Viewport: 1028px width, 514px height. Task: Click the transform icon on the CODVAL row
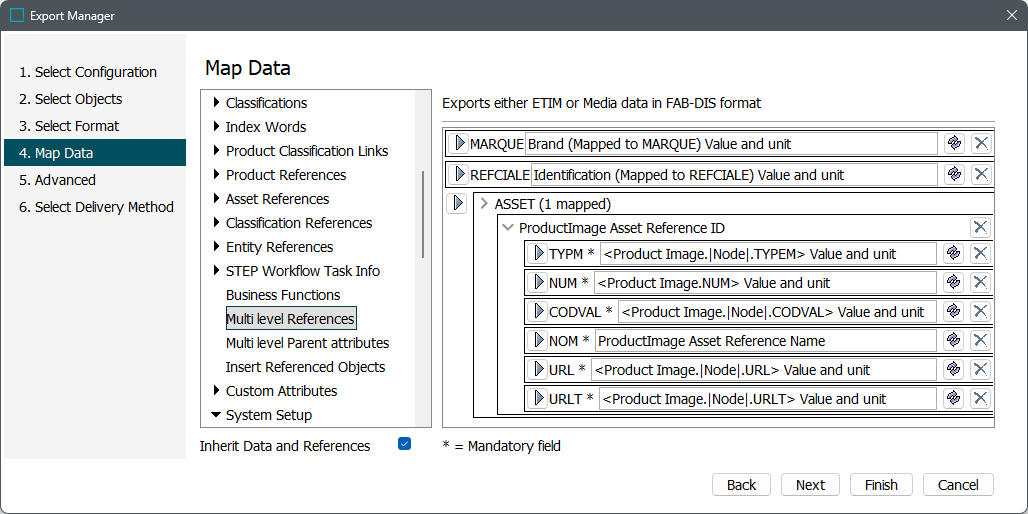click(x=953, y=311)
